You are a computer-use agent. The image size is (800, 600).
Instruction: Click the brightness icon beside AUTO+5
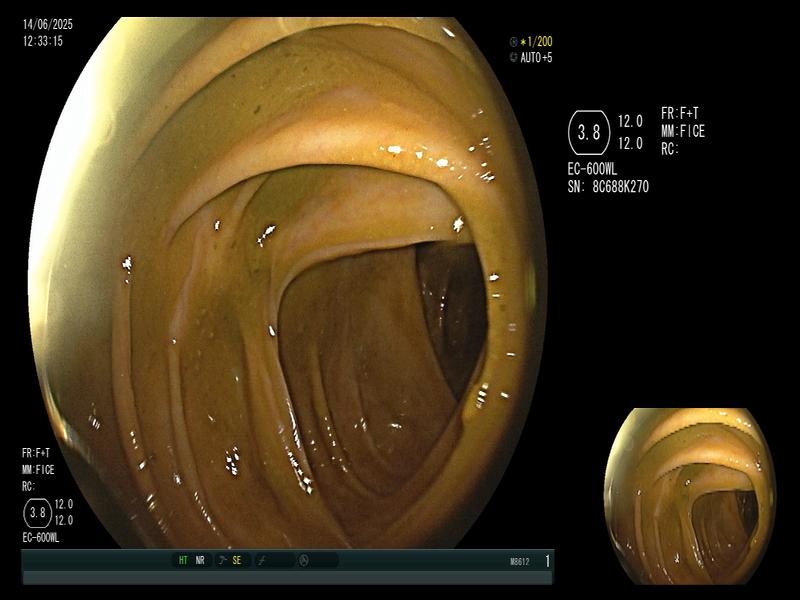[x=513, y=58]
